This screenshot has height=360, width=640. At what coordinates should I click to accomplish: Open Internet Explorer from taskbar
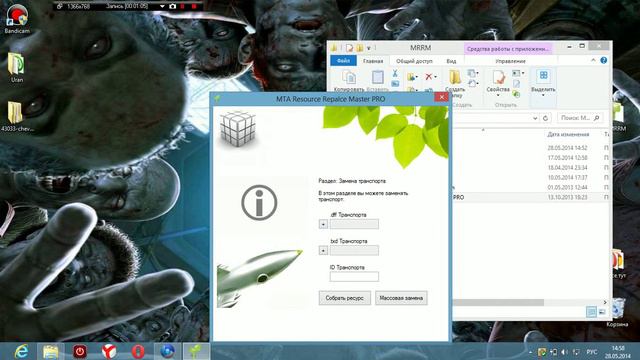click(21, 351)
